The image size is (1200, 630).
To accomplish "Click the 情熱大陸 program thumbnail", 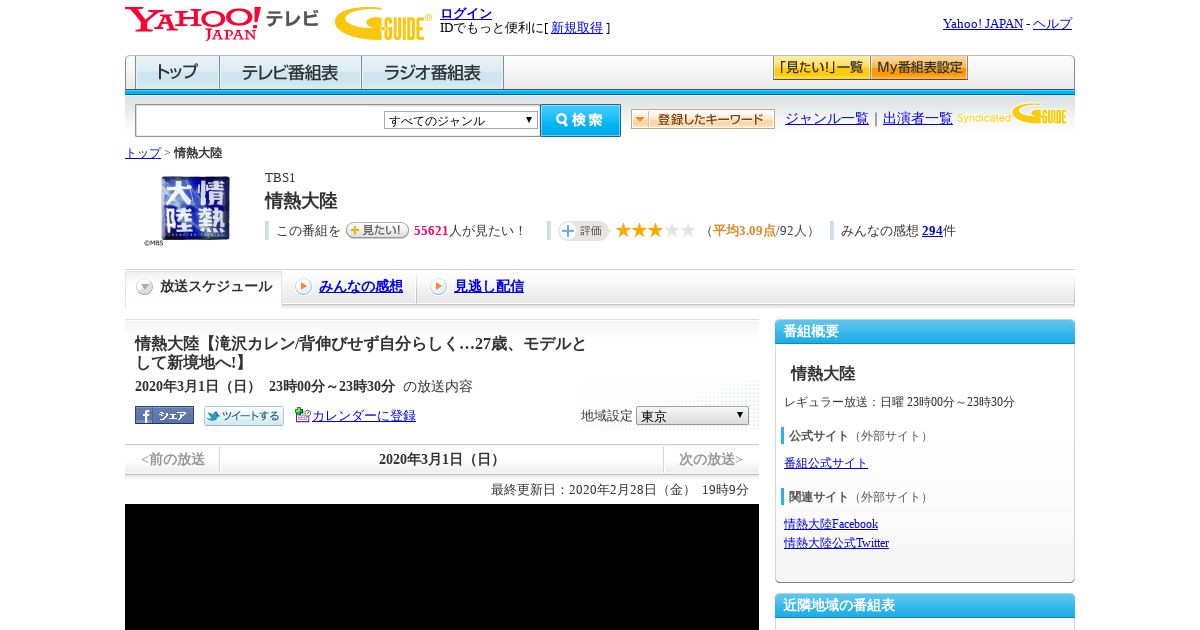I will pos(195,208).
